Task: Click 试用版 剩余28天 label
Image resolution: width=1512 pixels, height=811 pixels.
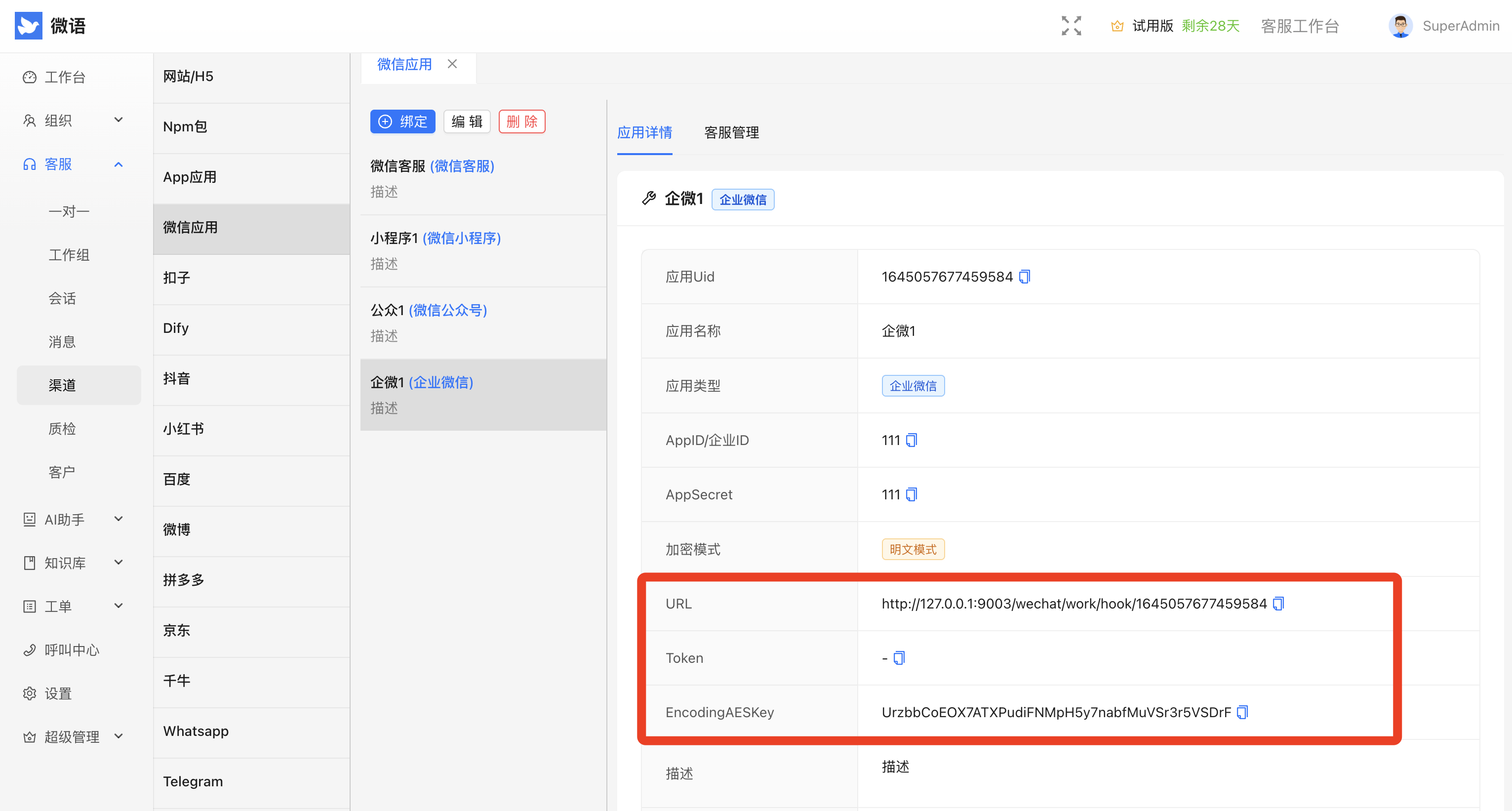Action: coord(1186,26)
